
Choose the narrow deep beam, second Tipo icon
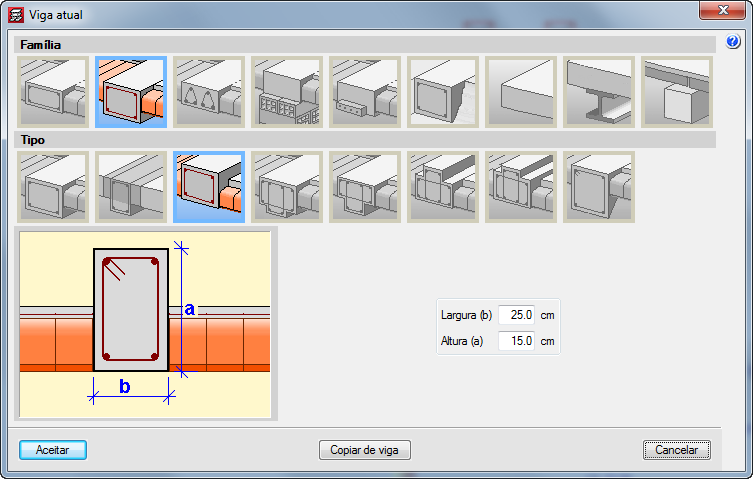coord(131,187)
